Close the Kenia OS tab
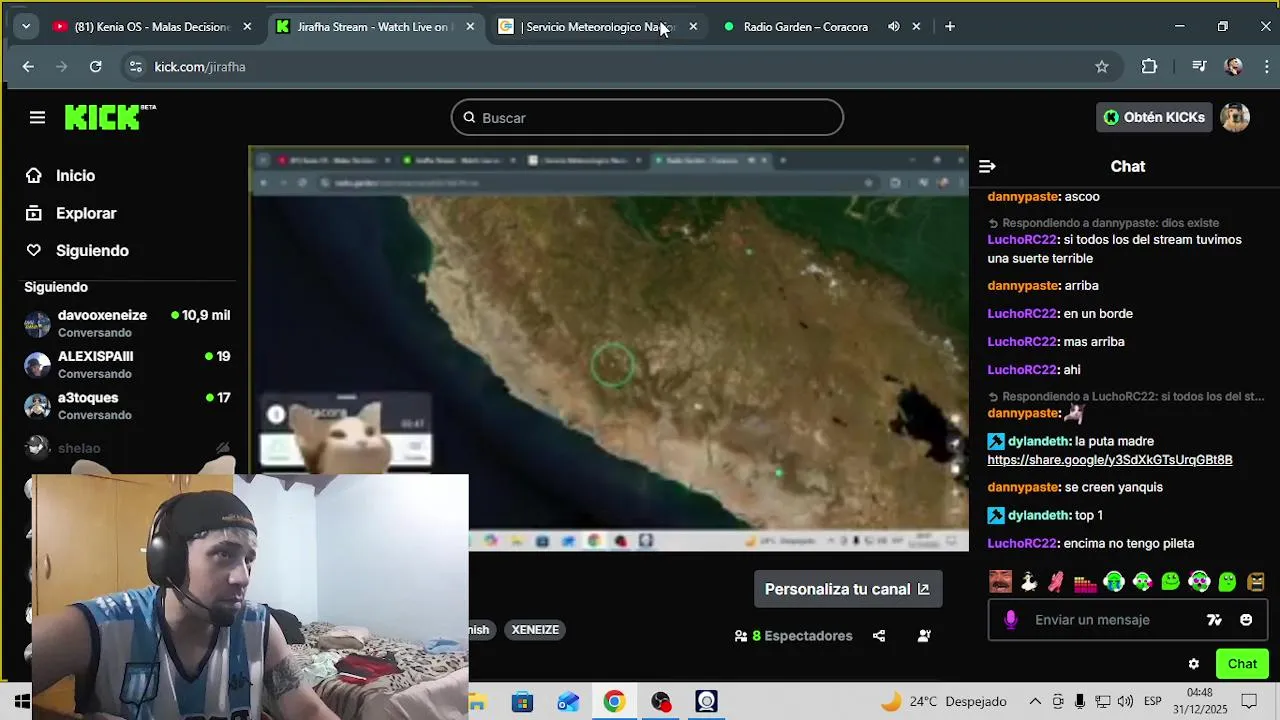The image size is (1280, 720). pyautogui.click(x=247, y=27)
